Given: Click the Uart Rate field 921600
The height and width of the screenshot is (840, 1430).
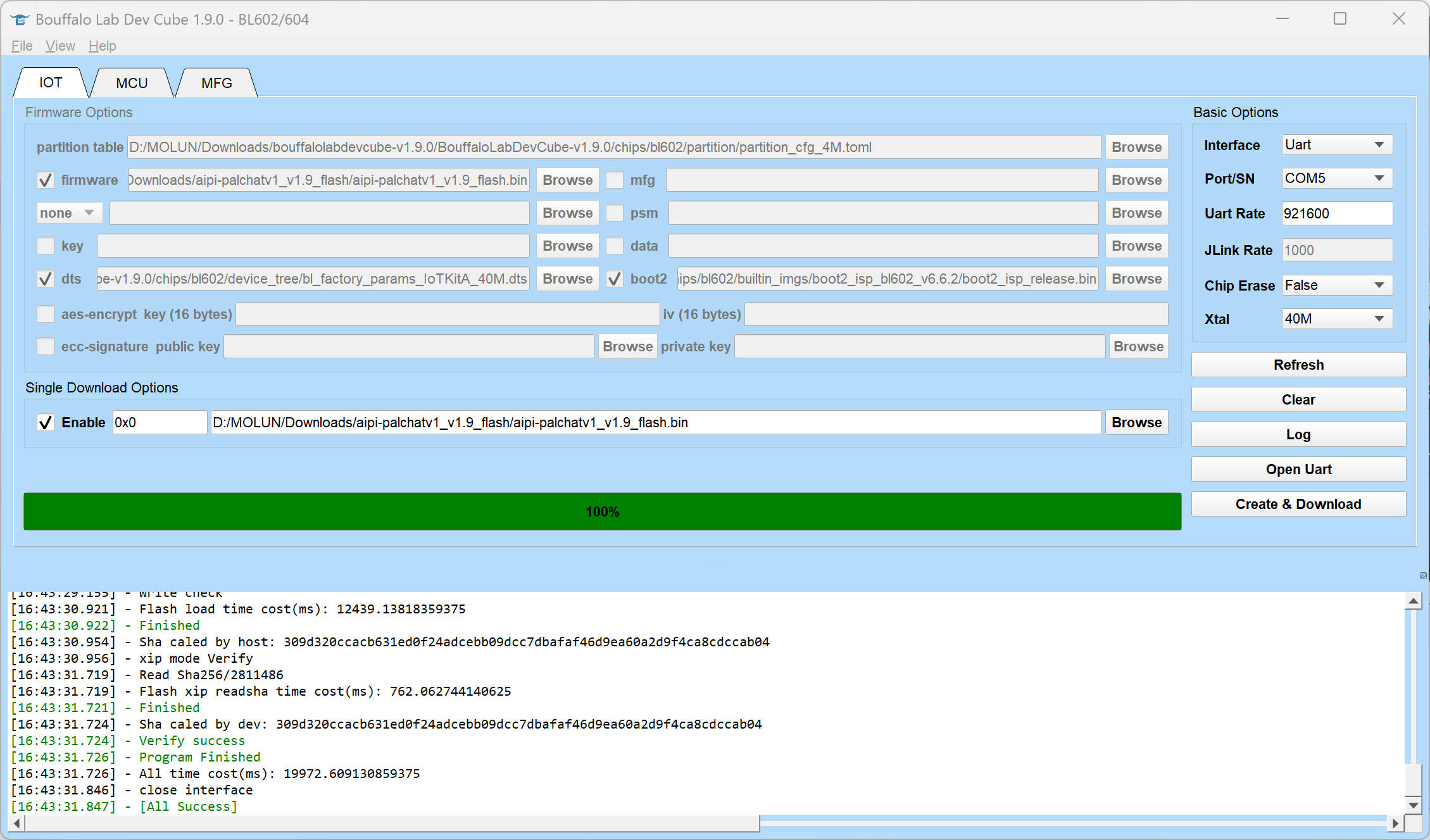Looking at the screenshot, I should pos(1337,213).
